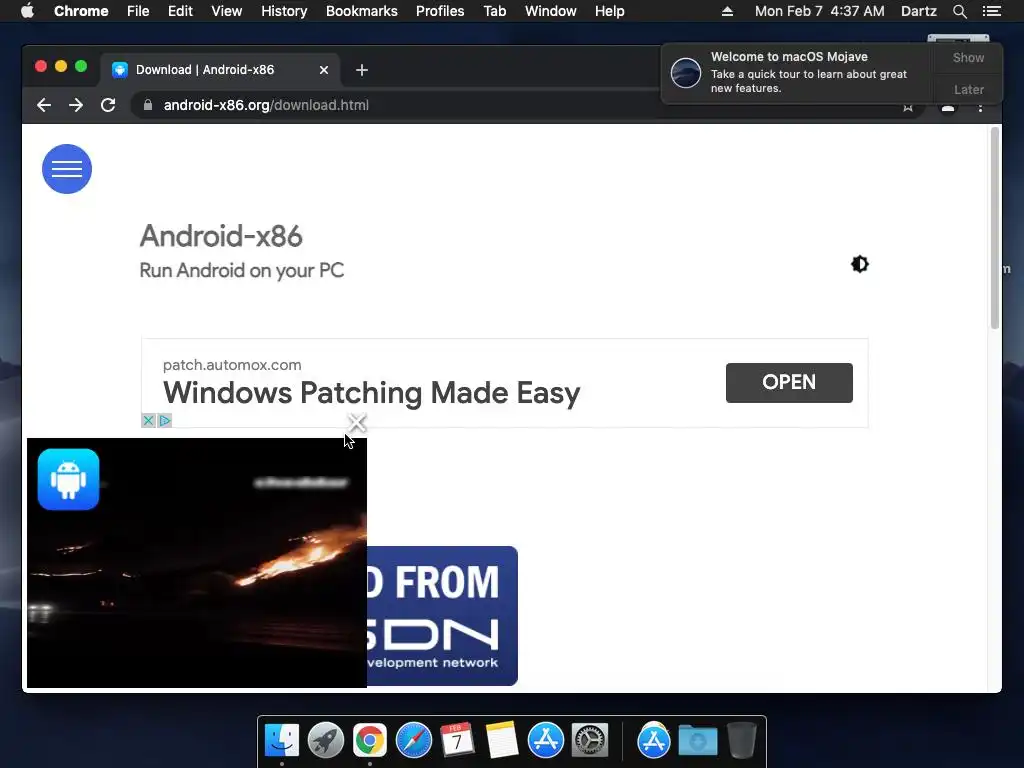The height and width of the screenshot is (768, 1024).
Task: Open the Chrome application menu
Action: click(81, 11)
